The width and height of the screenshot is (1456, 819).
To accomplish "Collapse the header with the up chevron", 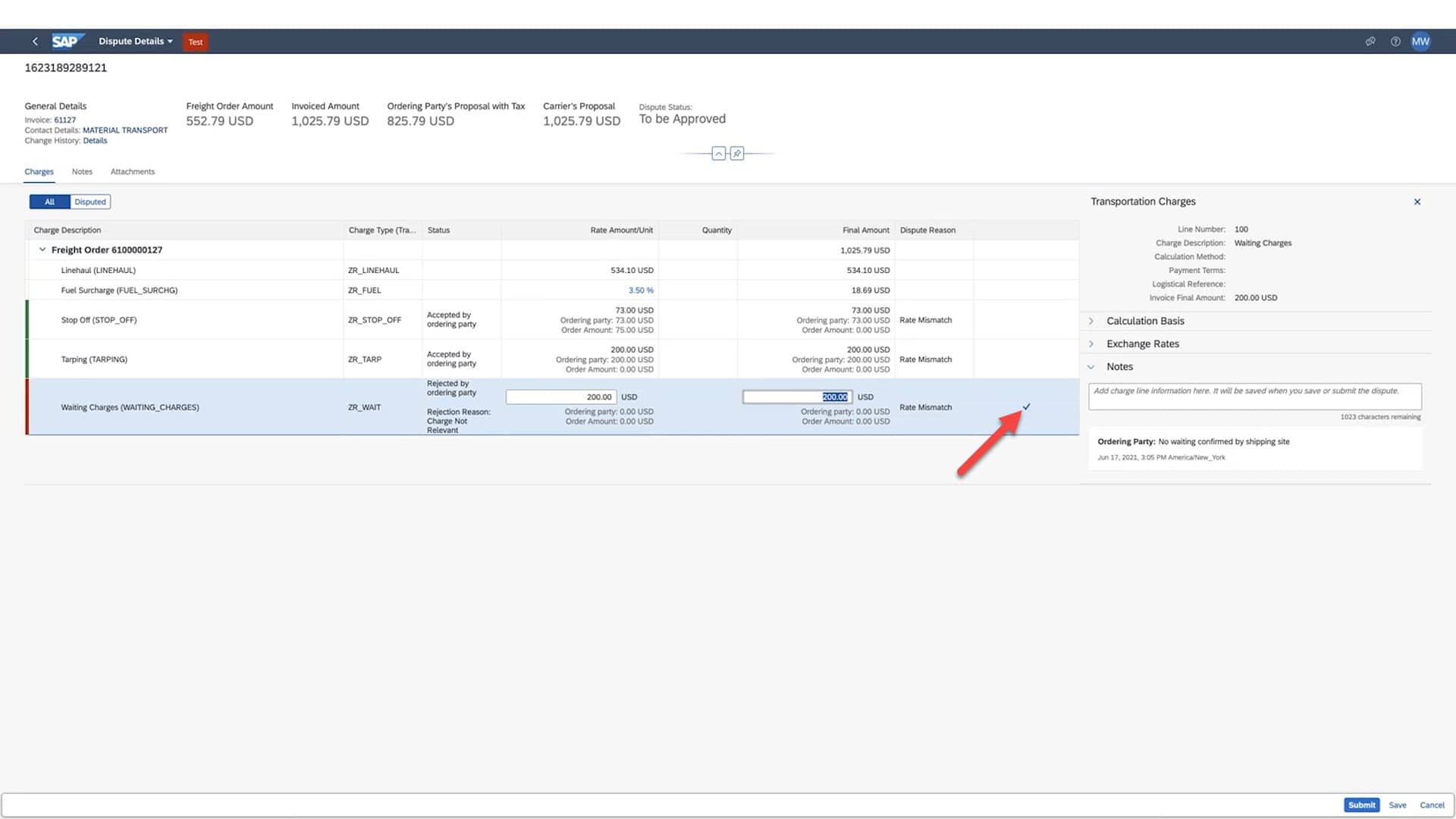I will click(x=718, y=154).
